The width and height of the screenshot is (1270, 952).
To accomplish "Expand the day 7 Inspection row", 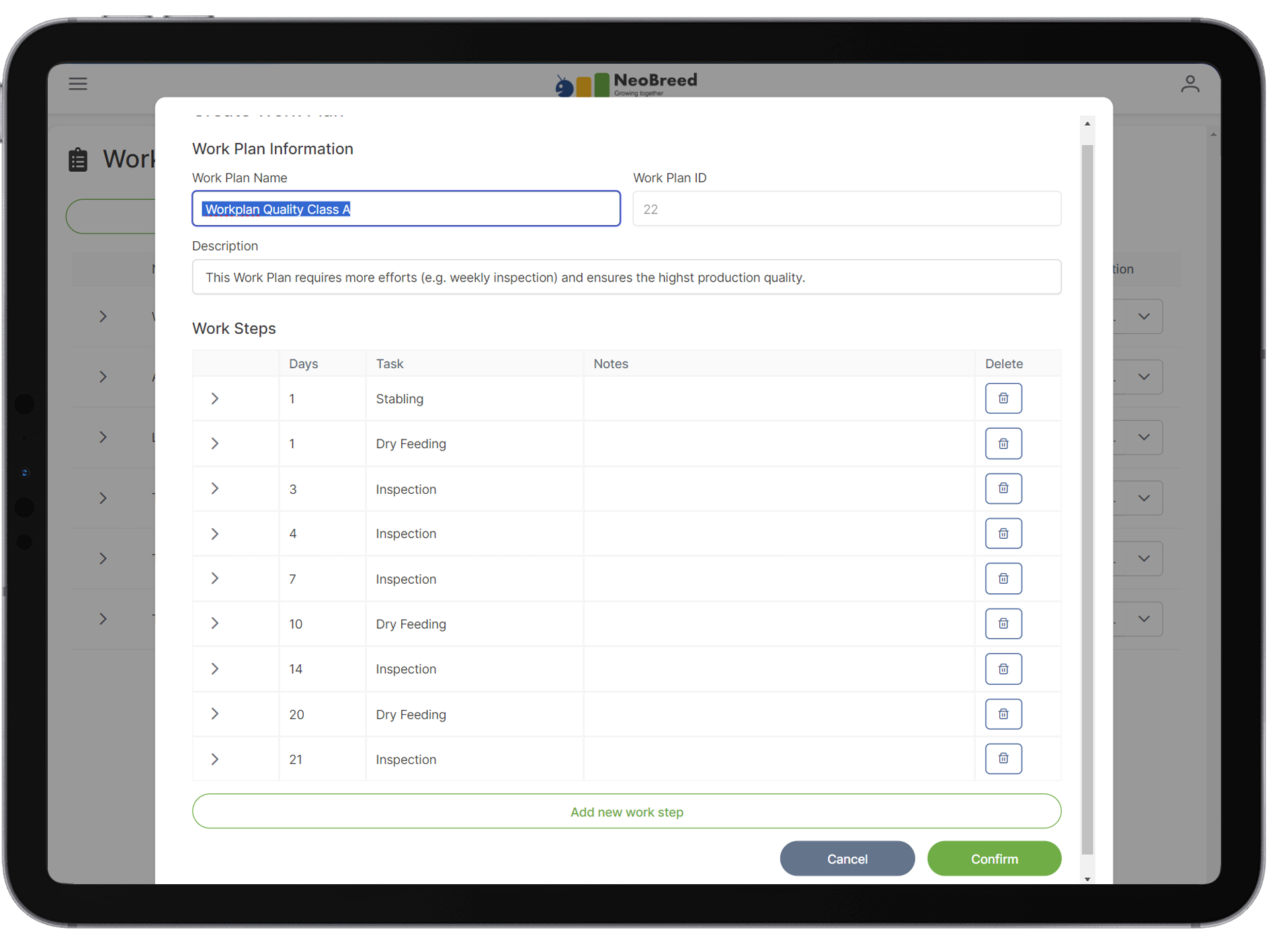I will 215,578.
